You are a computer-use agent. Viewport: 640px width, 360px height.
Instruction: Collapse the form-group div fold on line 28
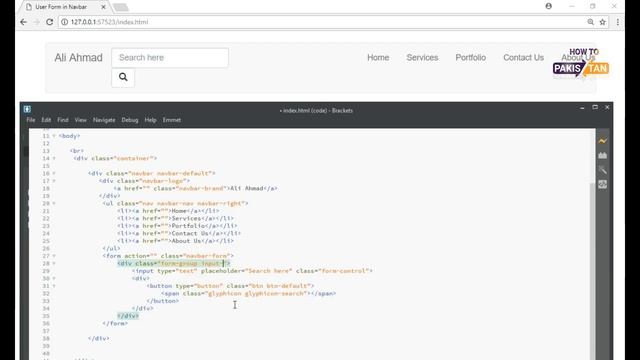pyautogui.click(x=54, y=264)
